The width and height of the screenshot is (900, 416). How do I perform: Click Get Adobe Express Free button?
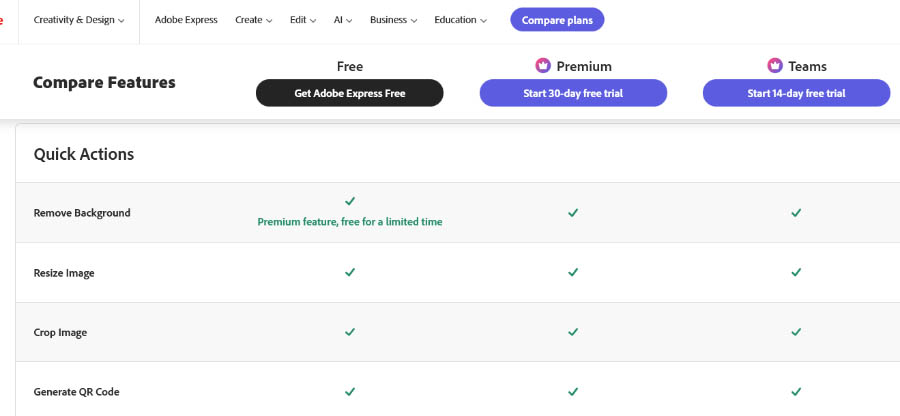click(x=350, y=93)
